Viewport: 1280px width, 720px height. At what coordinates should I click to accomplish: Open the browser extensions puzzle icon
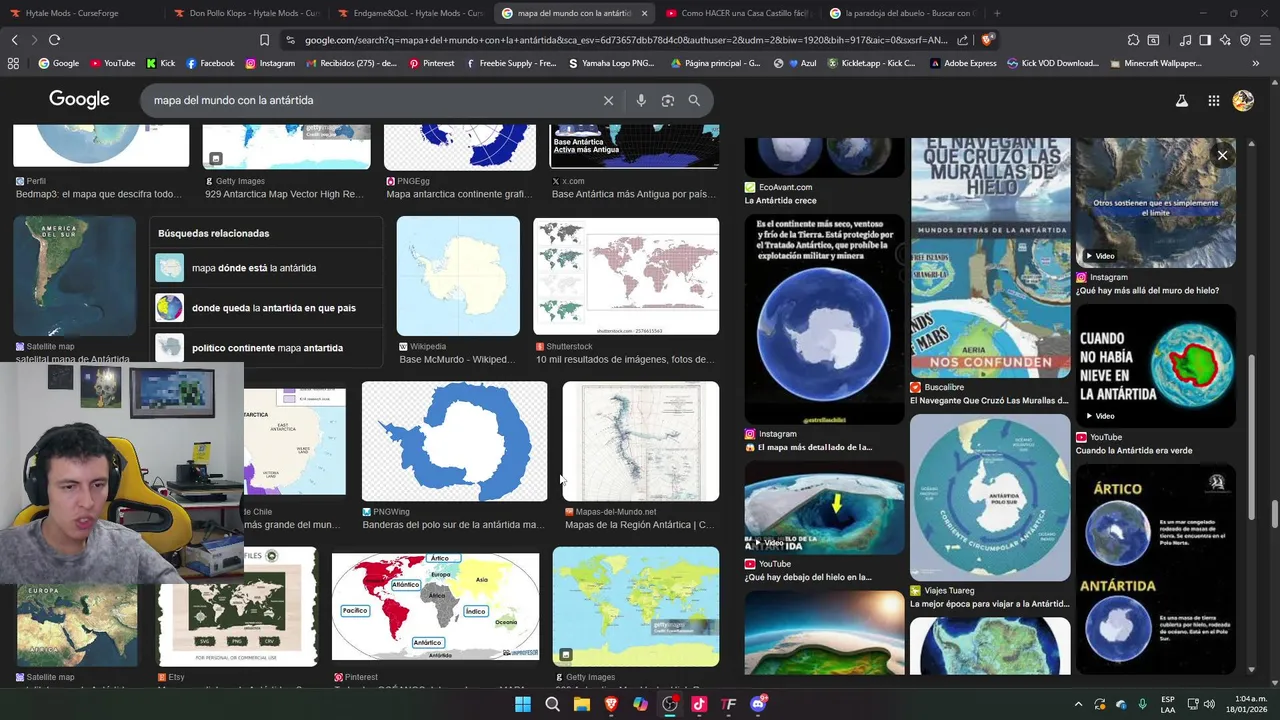point(1133,40)
